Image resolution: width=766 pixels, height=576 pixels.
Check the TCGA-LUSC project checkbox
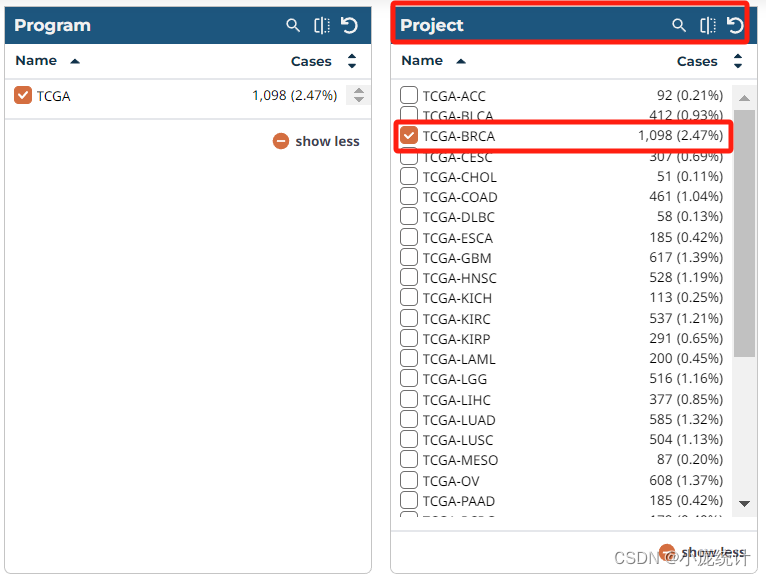(x=409, y=439)
